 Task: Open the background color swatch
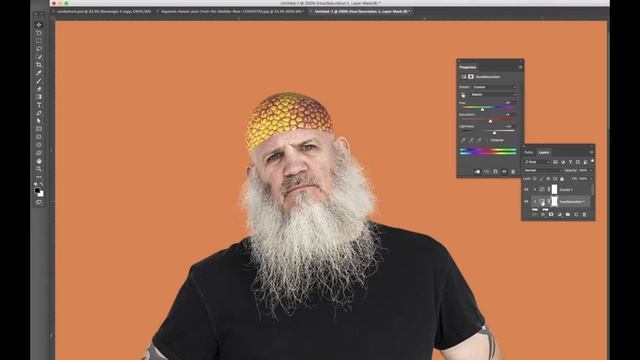pos(41,194)
